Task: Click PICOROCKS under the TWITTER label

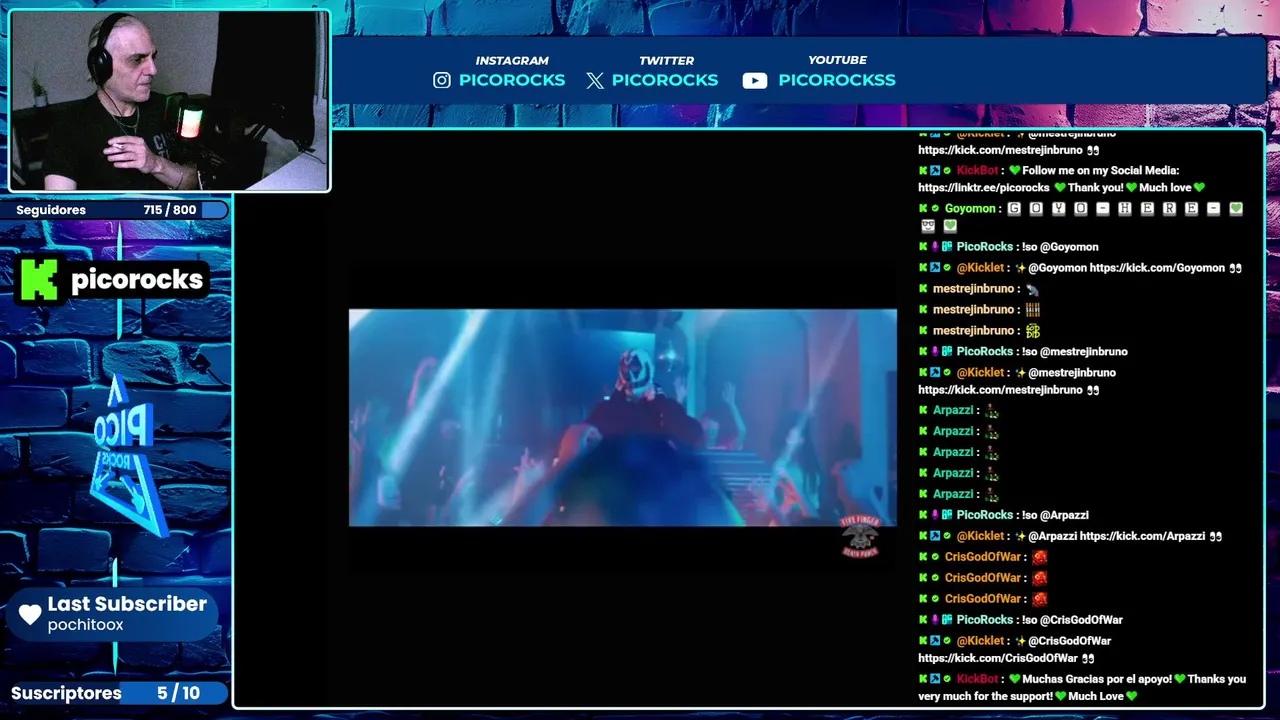Action: [x=665, y=80]
